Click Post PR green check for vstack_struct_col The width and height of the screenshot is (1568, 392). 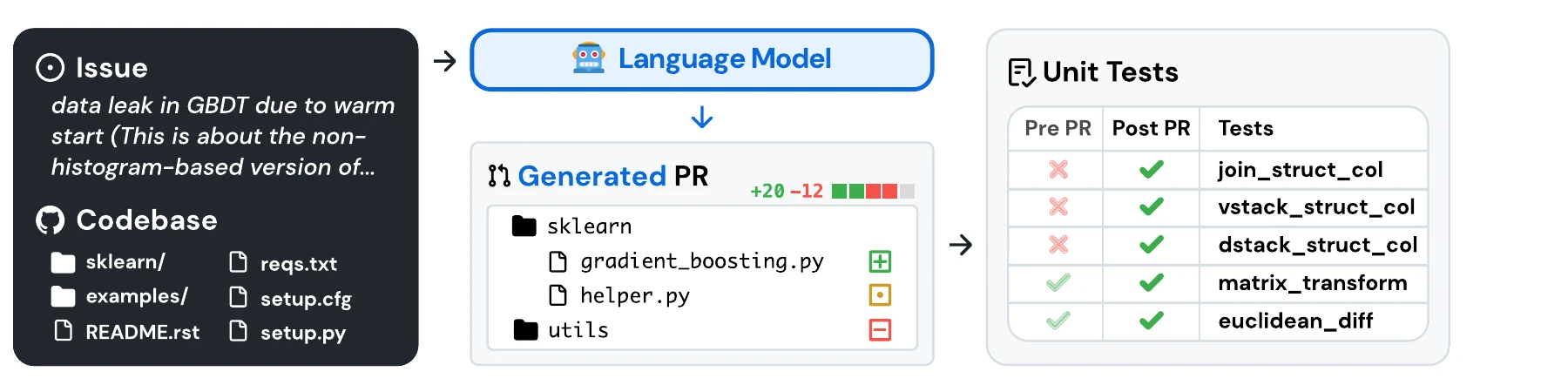(1152, 206)
